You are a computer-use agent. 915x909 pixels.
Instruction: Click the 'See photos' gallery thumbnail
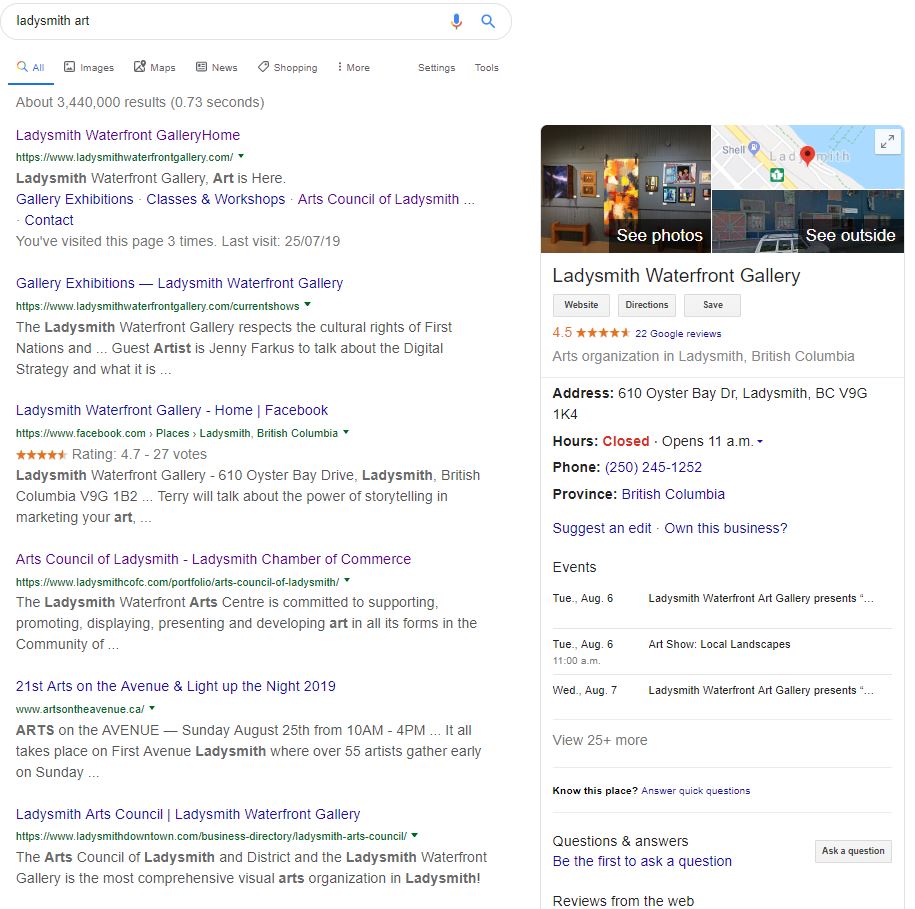coord(626,189)
